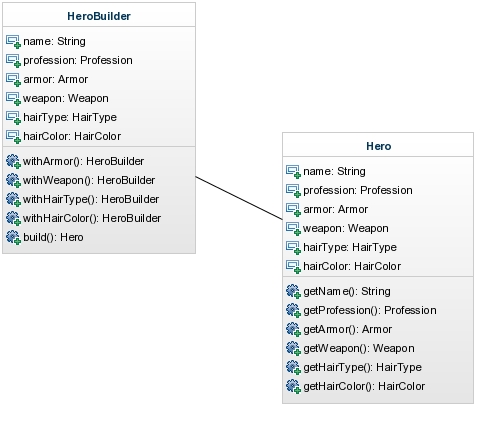Select the Hero class title header
Image resolution: width=493 pixels, height=423 pixels.
[x=379, y=146]
